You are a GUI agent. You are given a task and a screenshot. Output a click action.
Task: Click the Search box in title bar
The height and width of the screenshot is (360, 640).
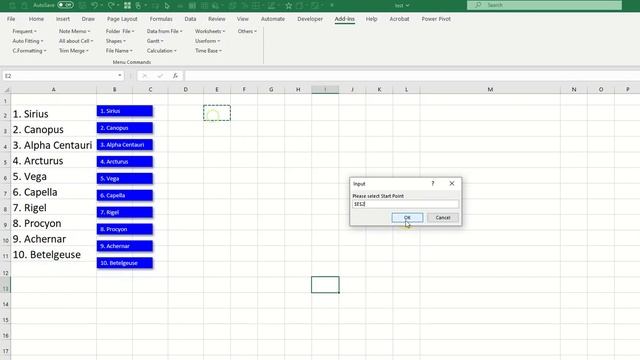[544, 5]
